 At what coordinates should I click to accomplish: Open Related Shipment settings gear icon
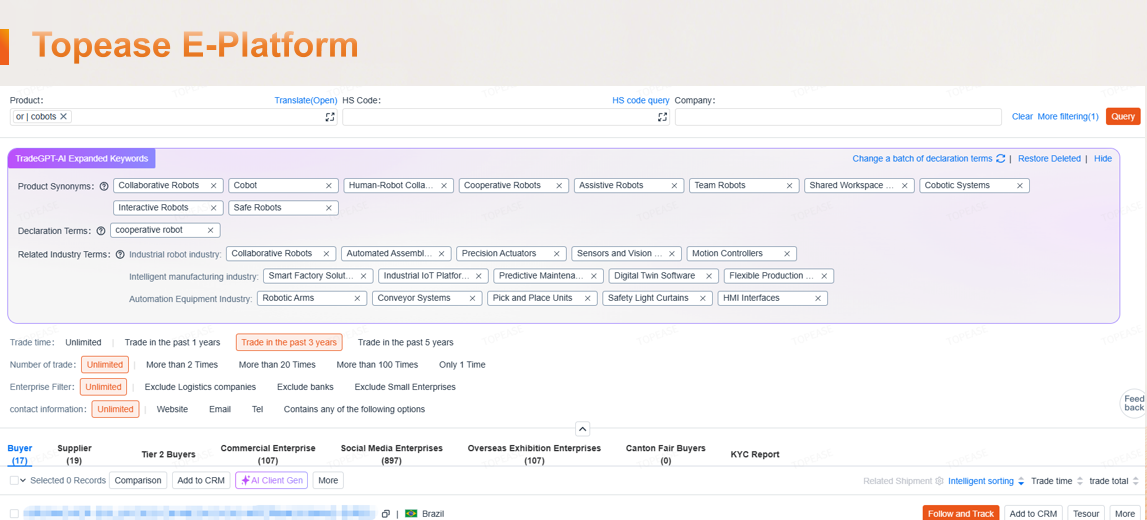pyautogui.click(x=939, y=481)
